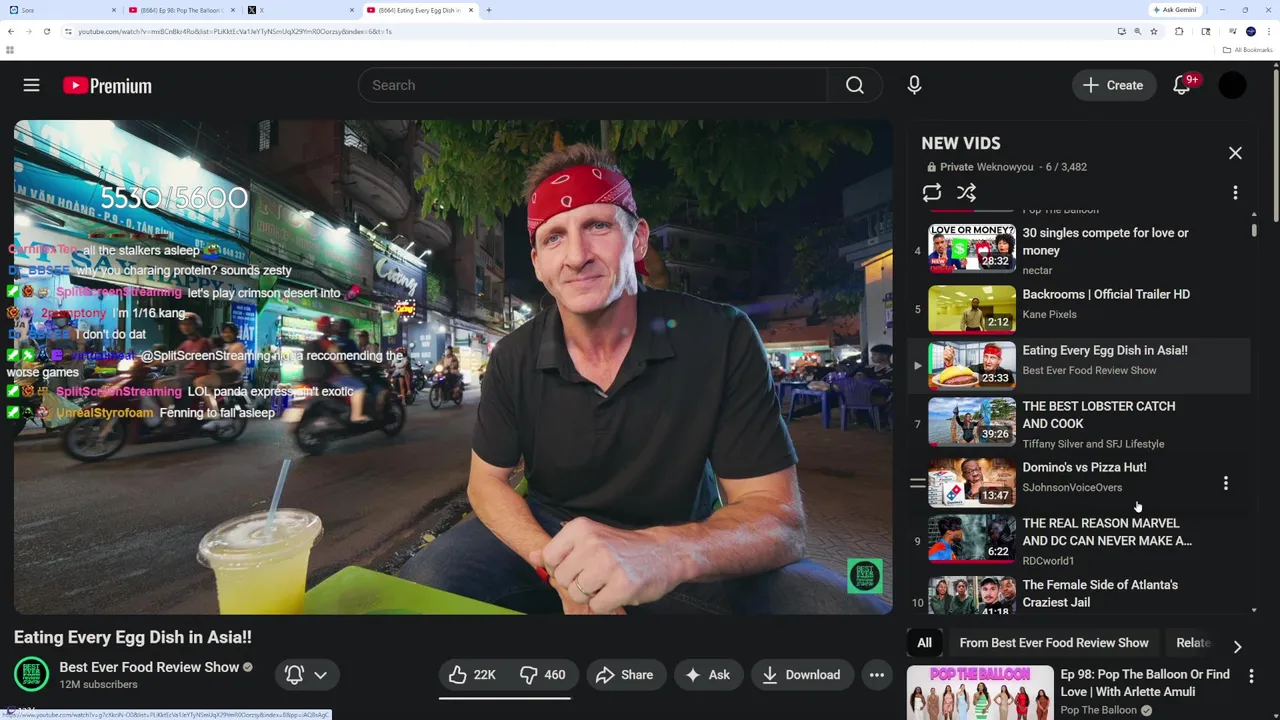Open Domino's vs Pizza Hut video title
1280x720 pixels.
coord(1084,467)
